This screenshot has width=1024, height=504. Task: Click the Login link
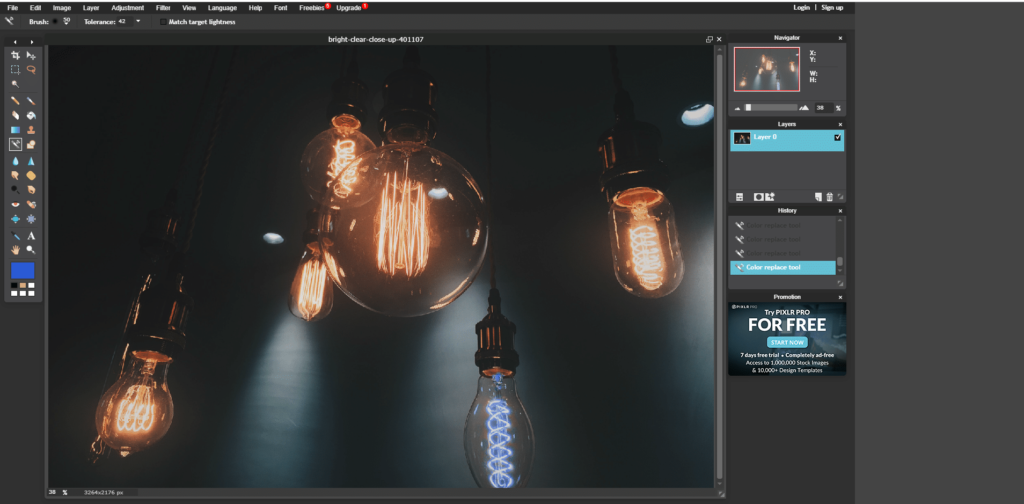(801, 8)
